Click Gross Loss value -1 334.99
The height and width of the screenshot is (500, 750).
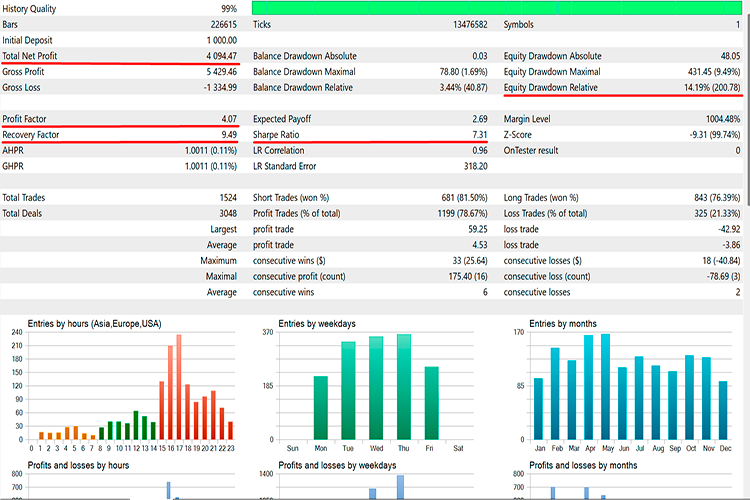pyautogui.click(x=220, y=88)
